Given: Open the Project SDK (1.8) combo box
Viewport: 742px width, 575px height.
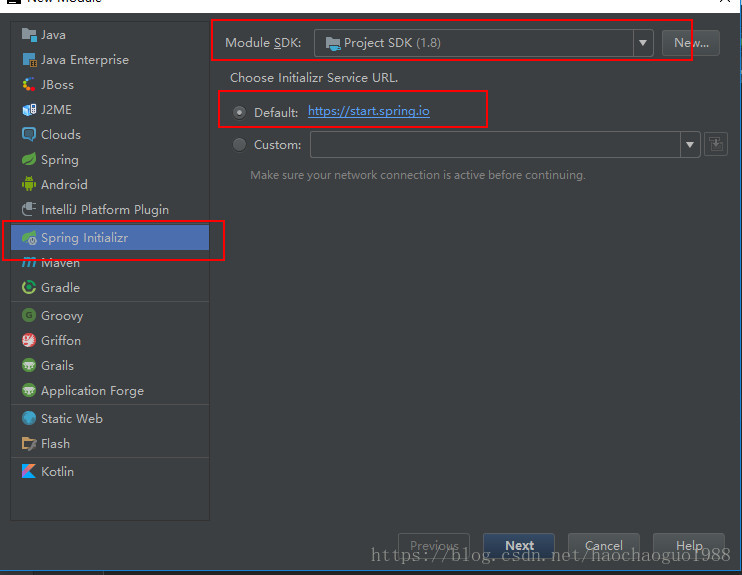Looking at the screenshot, I should pyautogui.click(x=484, y=43).
